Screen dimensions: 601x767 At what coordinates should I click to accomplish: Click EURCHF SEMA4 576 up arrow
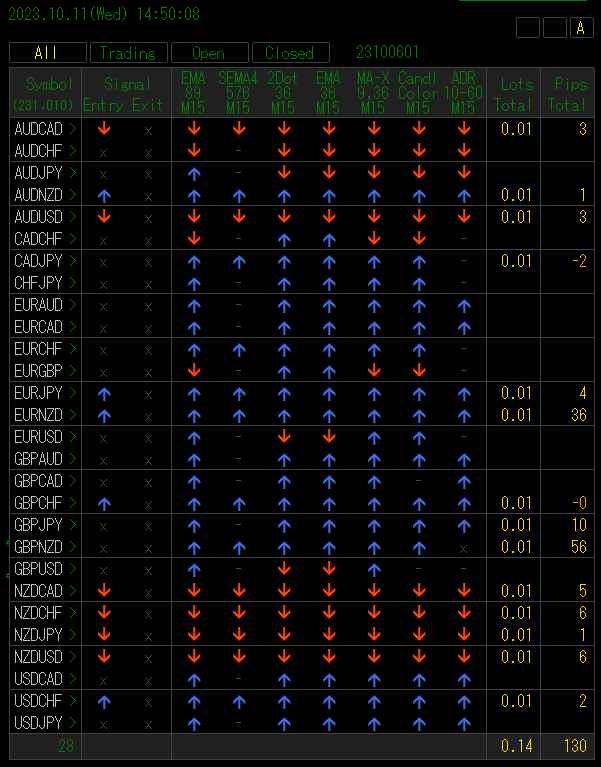[x=239, y=350]
